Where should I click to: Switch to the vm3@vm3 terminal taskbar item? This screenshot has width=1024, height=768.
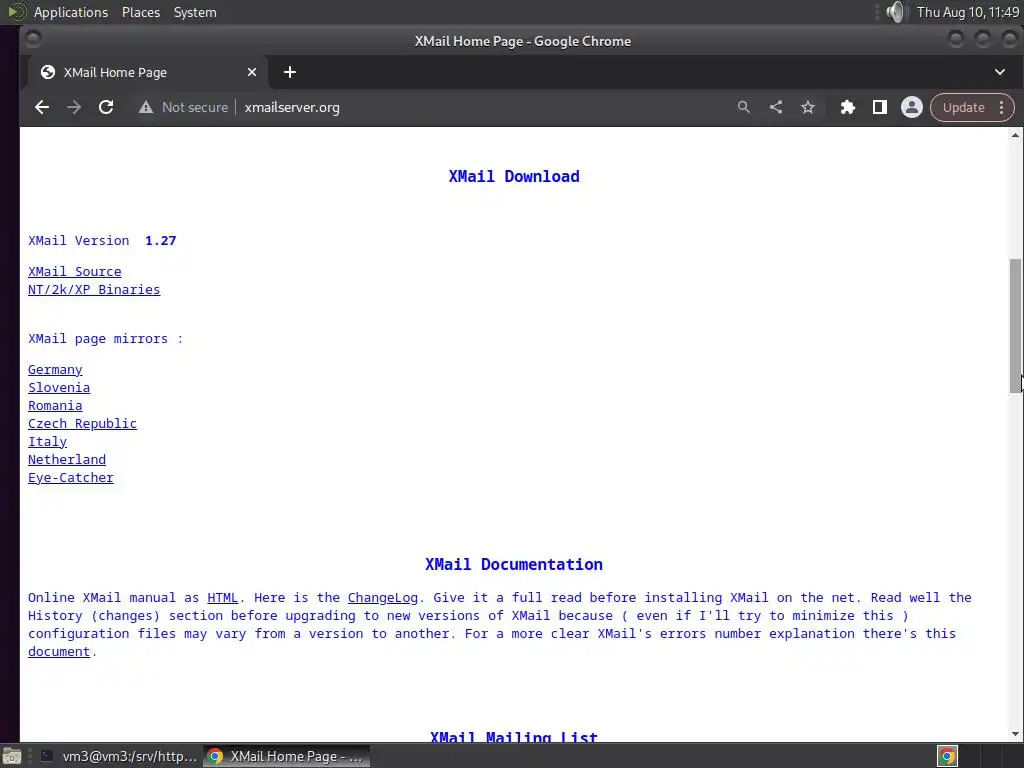click(118, 756)
